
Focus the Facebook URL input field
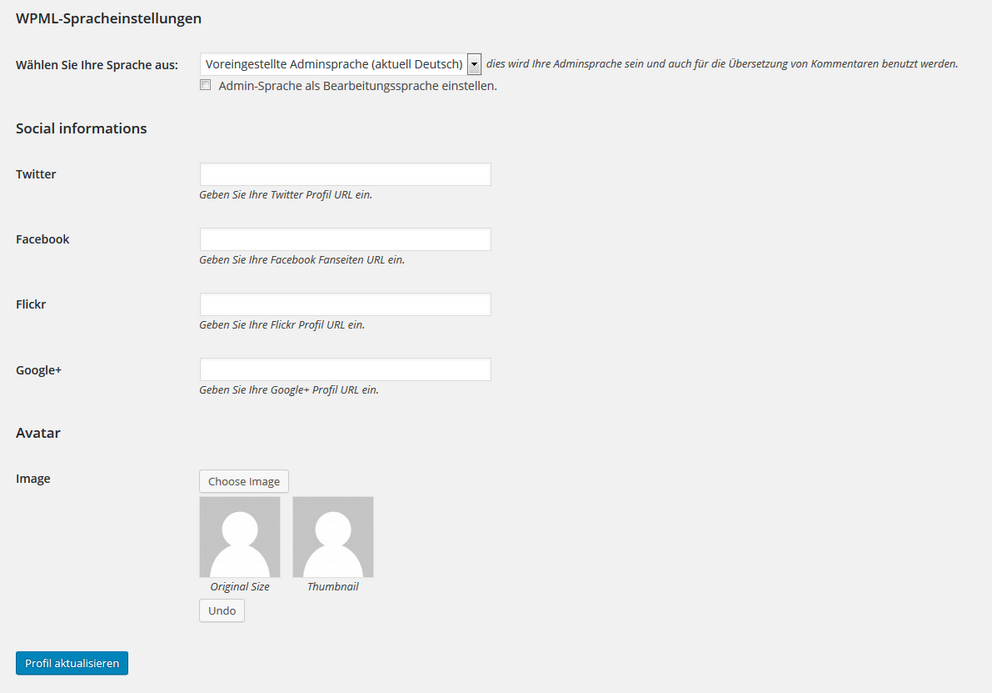pos(345,239)
